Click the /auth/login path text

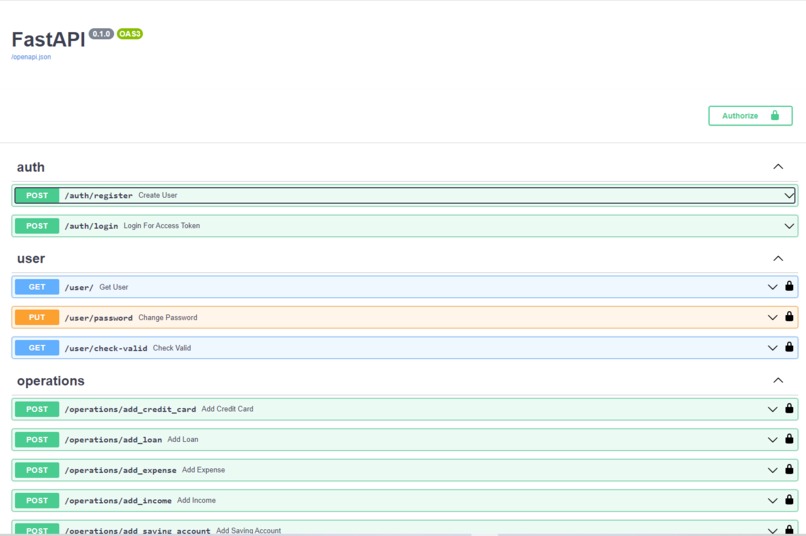pyautogui.click(x=91, y=226)
